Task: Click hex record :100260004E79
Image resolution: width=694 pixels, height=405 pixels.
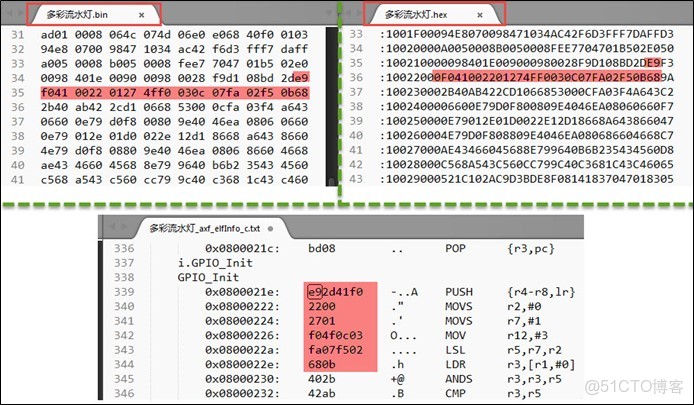Action: point(527,135)
